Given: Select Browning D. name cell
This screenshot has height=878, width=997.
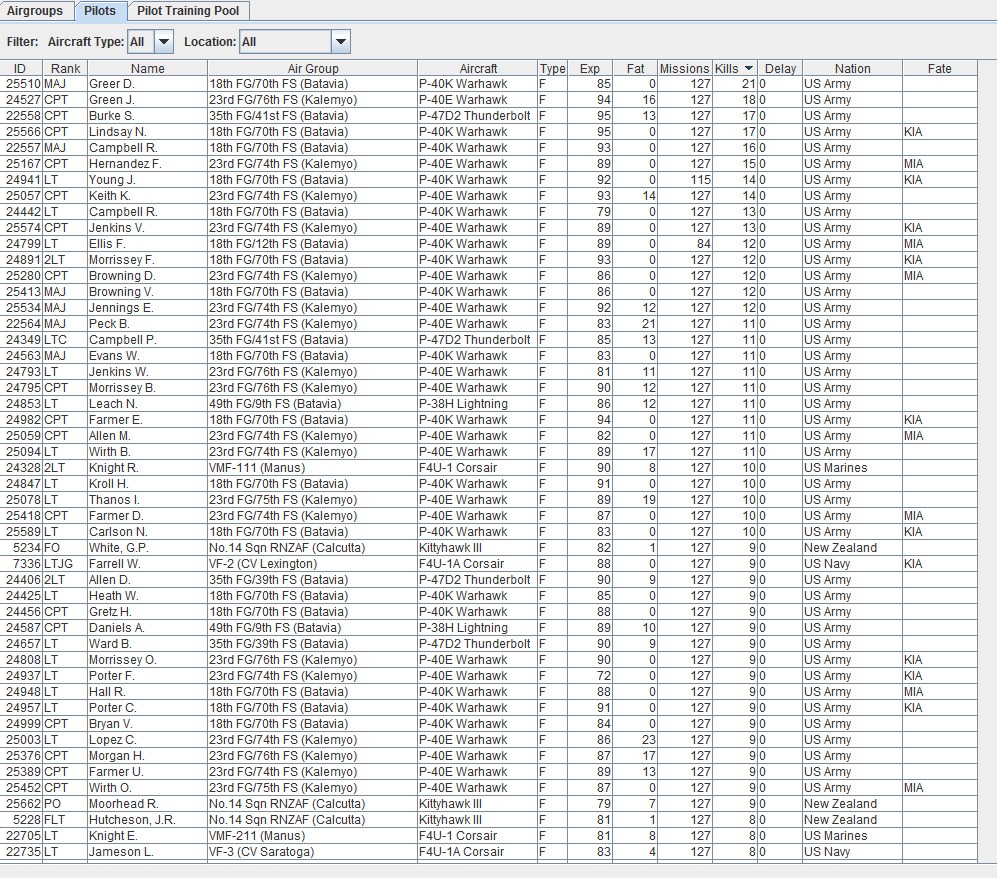Looking at the screenshot, I should click(x=148, y=276).
